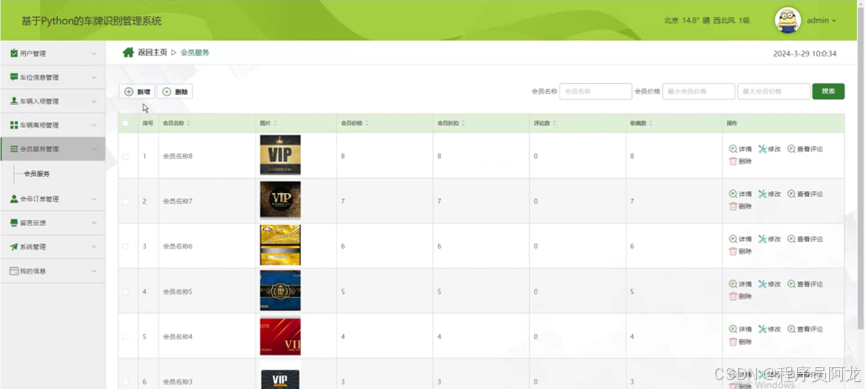Check the checkbox for row 会员名称8
The height and width of the screenshot is (389, 865).
coord(125,156)
